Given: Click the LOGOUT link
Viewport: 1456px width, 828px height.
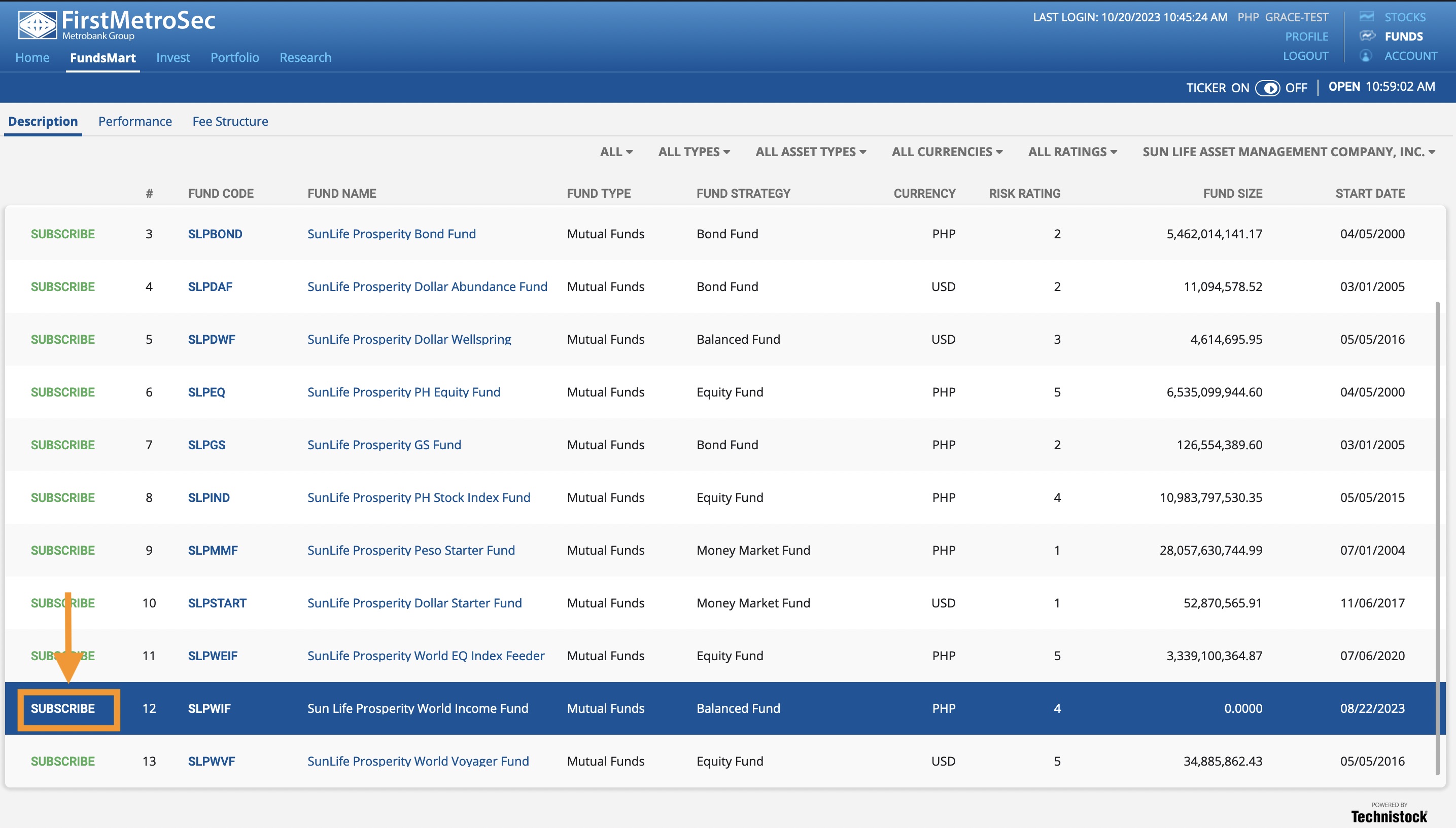Looking at the screenshot, I should click(1305, 56).
